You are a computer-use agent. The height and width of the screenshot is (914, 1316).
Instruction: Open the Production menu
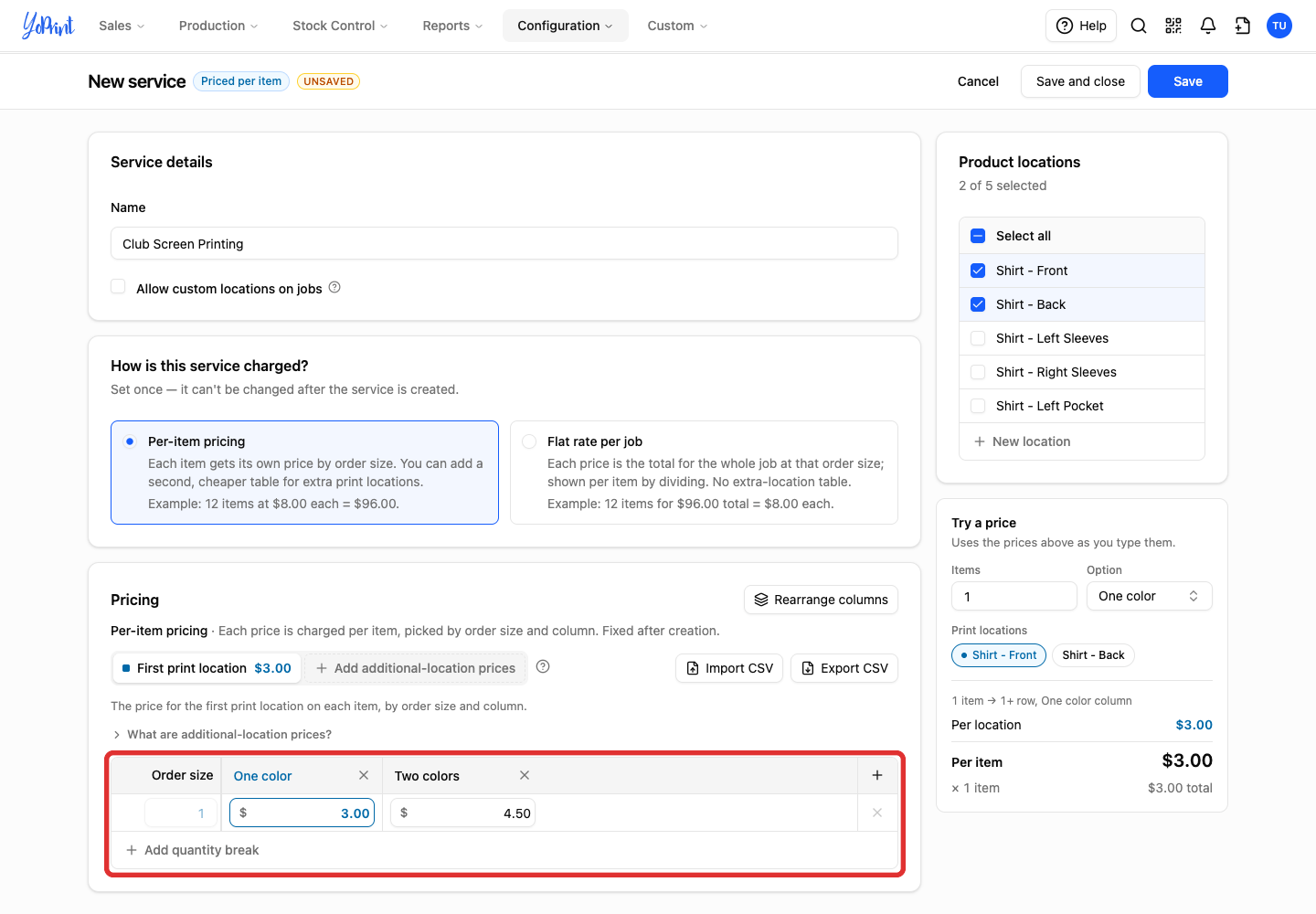pos(218,26)
